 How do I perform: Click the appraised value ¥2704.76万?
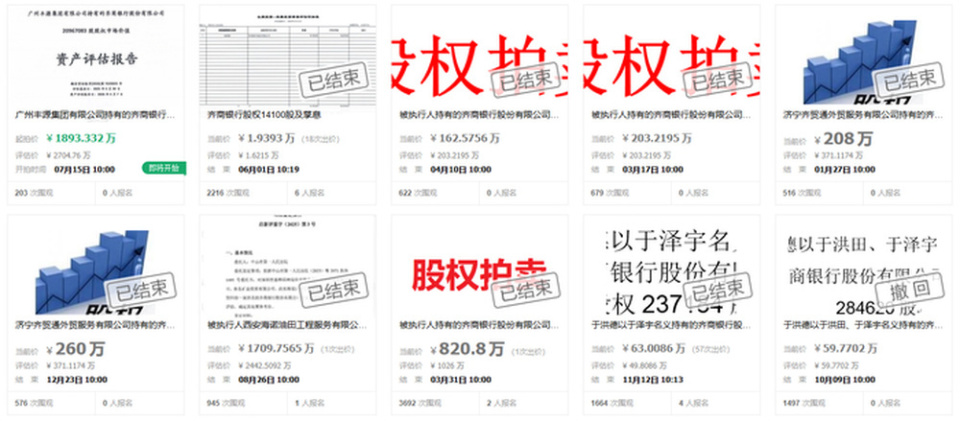click(x=69, y=155)
